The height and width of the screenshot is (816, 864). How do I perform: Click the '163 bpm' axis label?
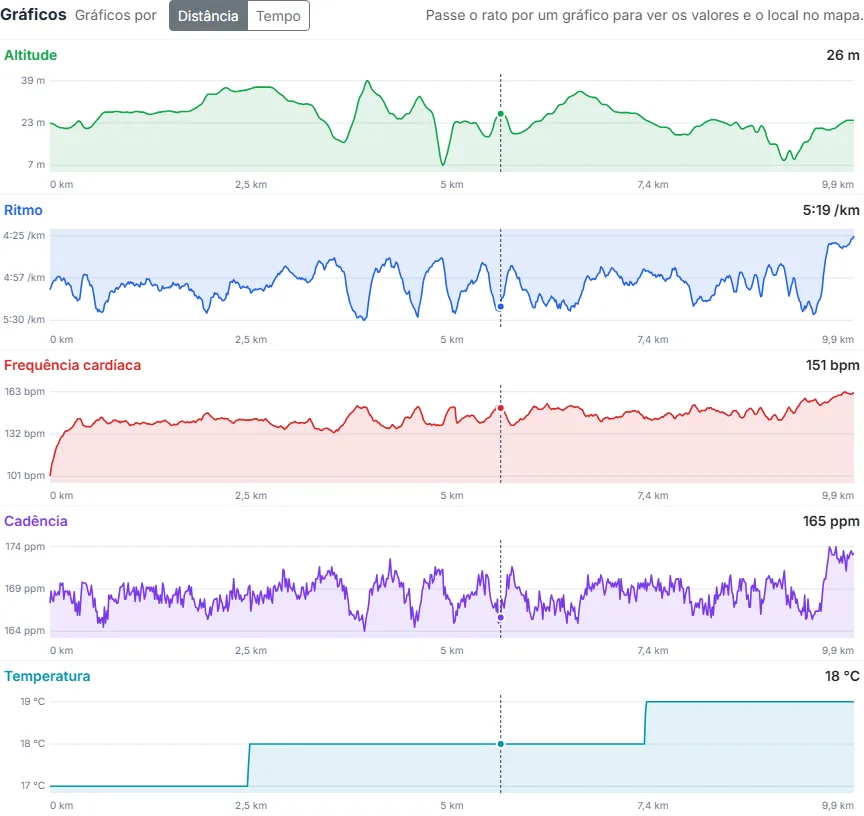coord(25,392)
